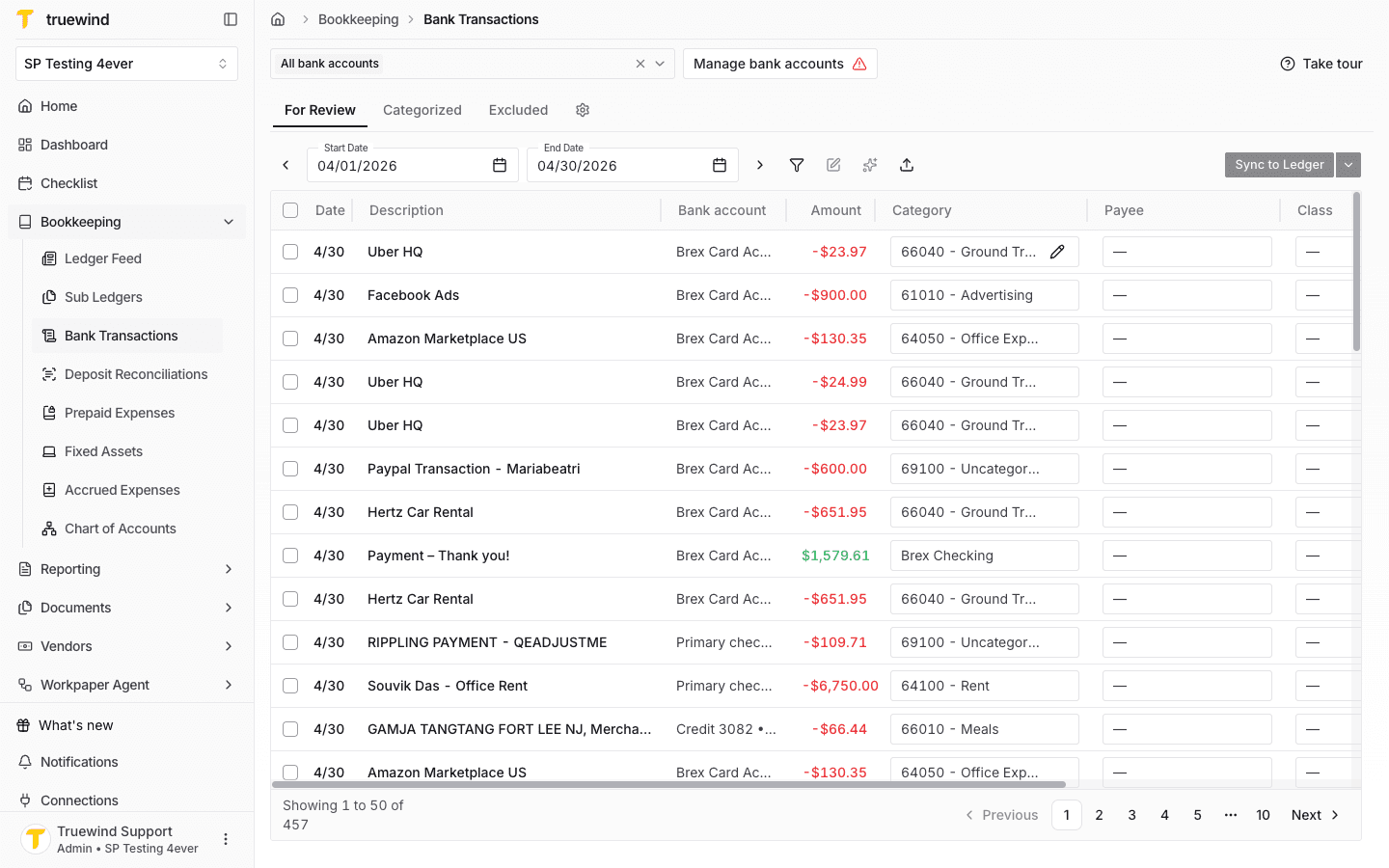Click the AI sparkle categorize icon
The image size is (1389, 868).
(x=870, y=165)
